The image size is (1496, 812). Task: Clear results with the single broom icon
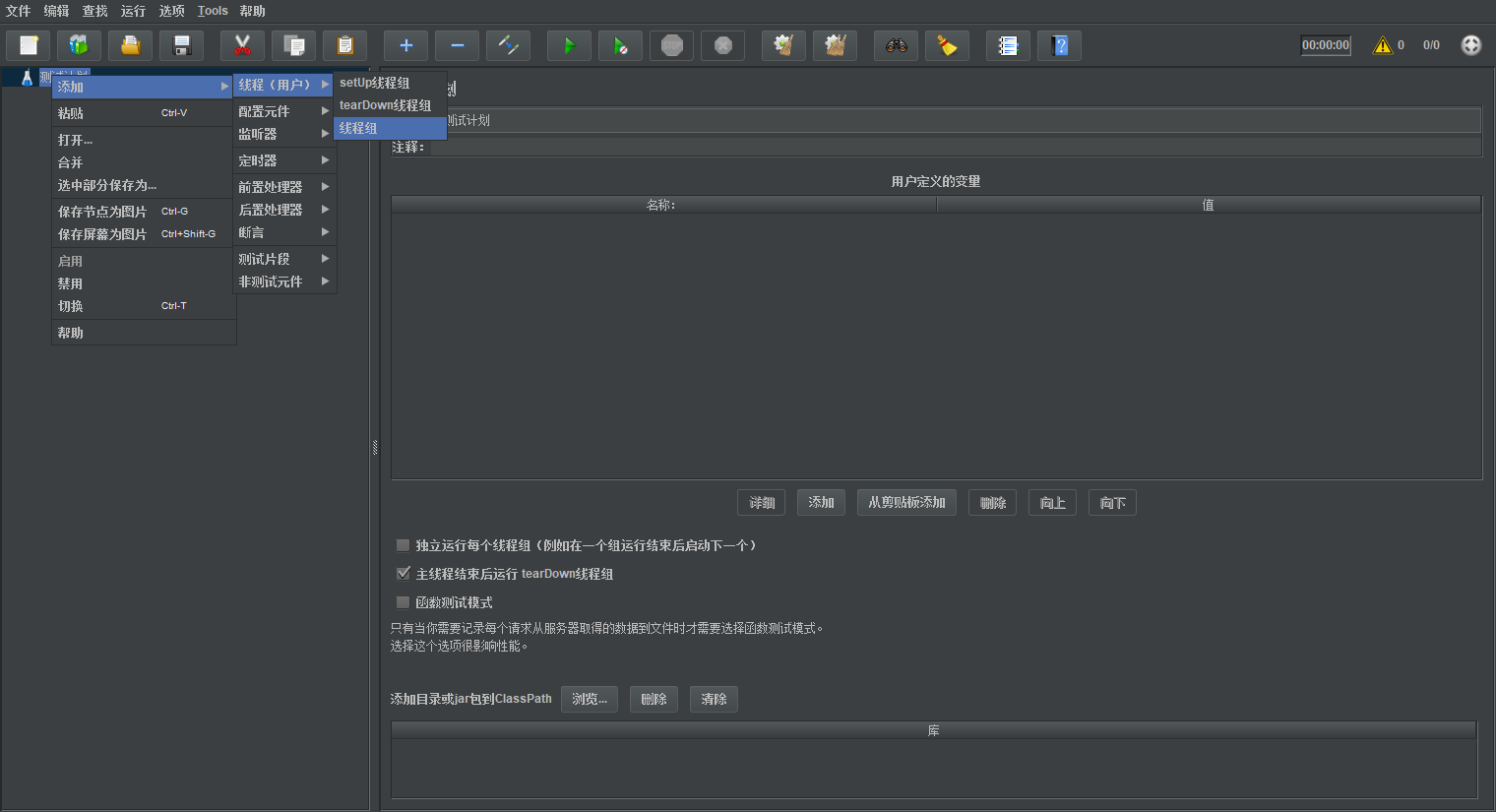783,45
